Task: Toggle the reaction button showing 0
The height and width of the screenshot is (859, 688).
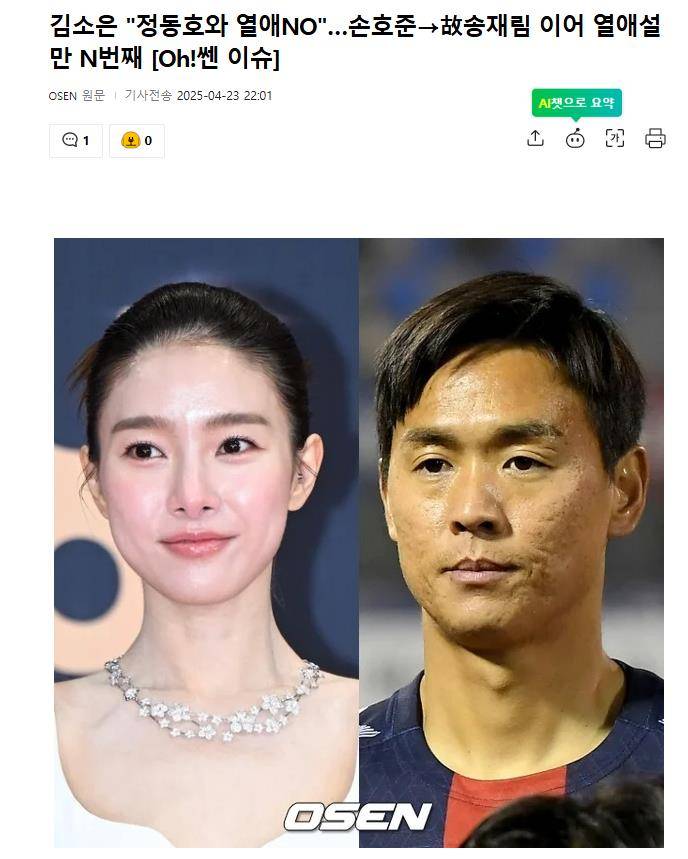Action: (x=137, y=141)
